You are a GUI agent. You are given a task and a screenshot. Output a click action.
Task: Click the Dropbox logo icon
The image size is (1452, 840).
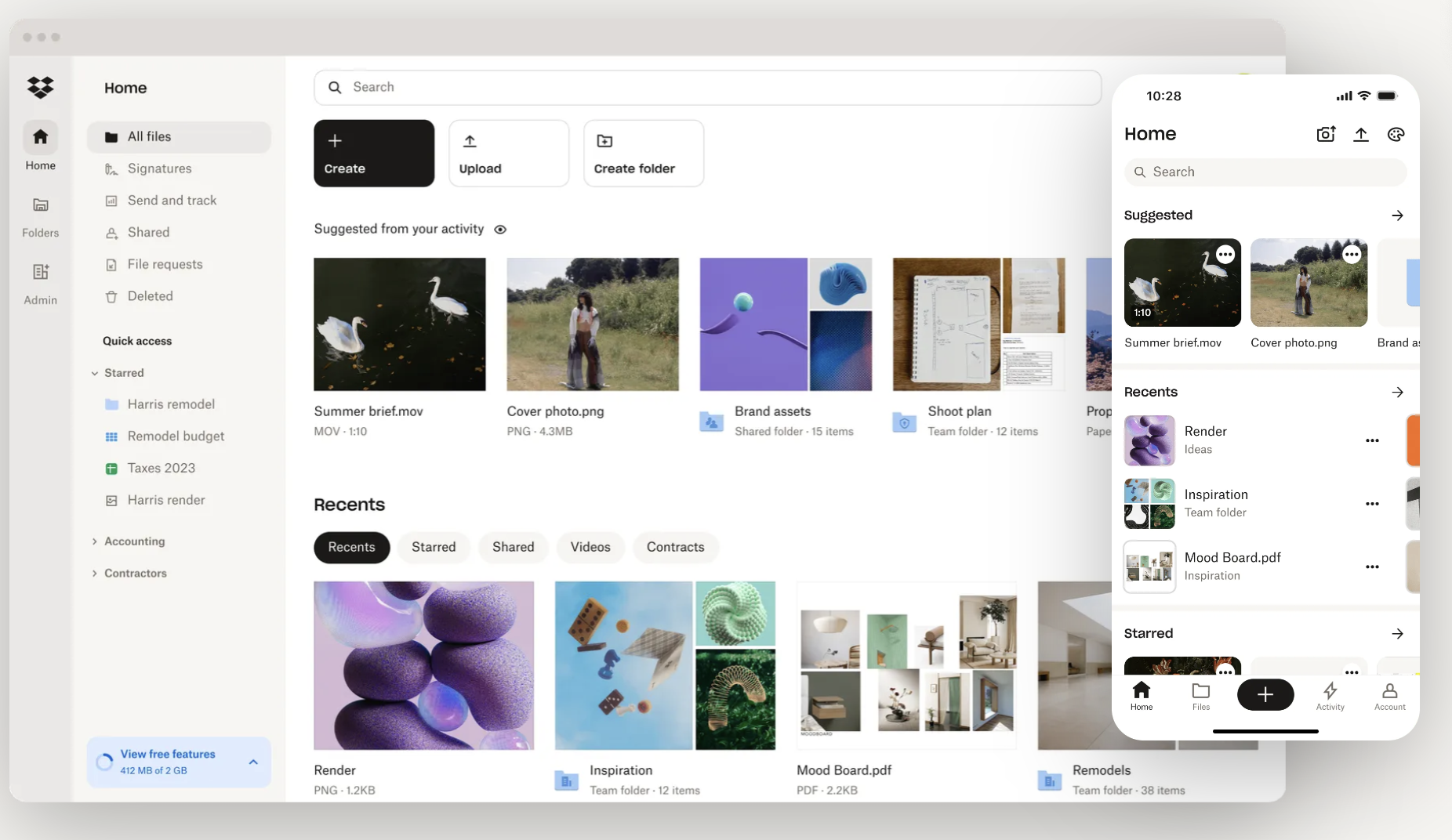(40, 87)
